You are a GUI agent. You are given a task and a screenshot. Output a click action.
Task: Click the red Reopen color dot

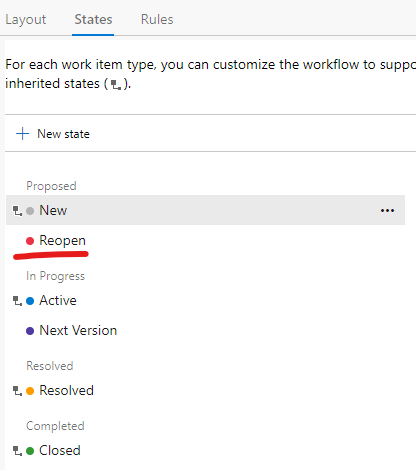pos(30,241)
